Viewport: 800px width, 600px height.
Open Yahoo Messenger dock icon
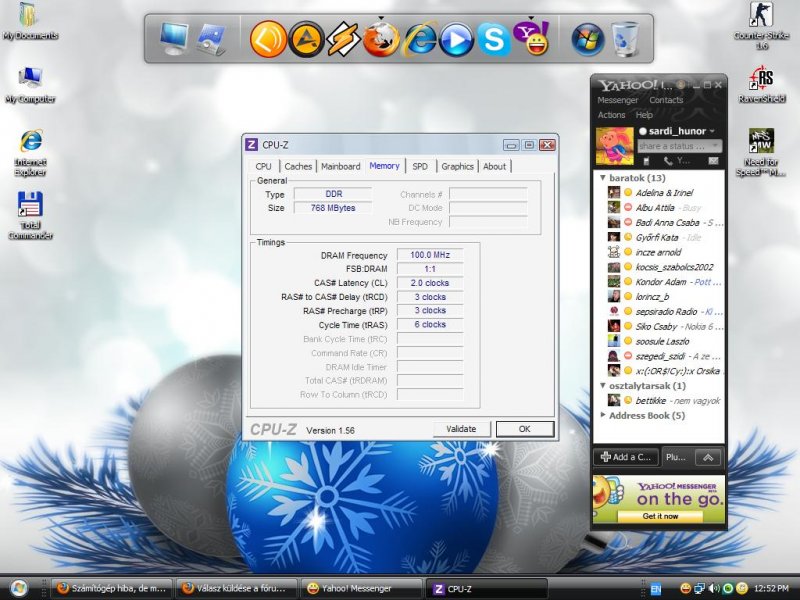pyautogui.click(x=531, y=38)
